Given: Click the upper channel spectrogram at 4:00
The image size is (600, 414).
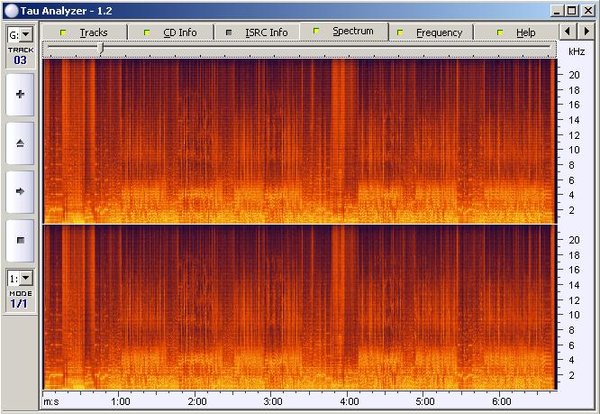Looking at the screenshot, I should click(x=347, y=141).
